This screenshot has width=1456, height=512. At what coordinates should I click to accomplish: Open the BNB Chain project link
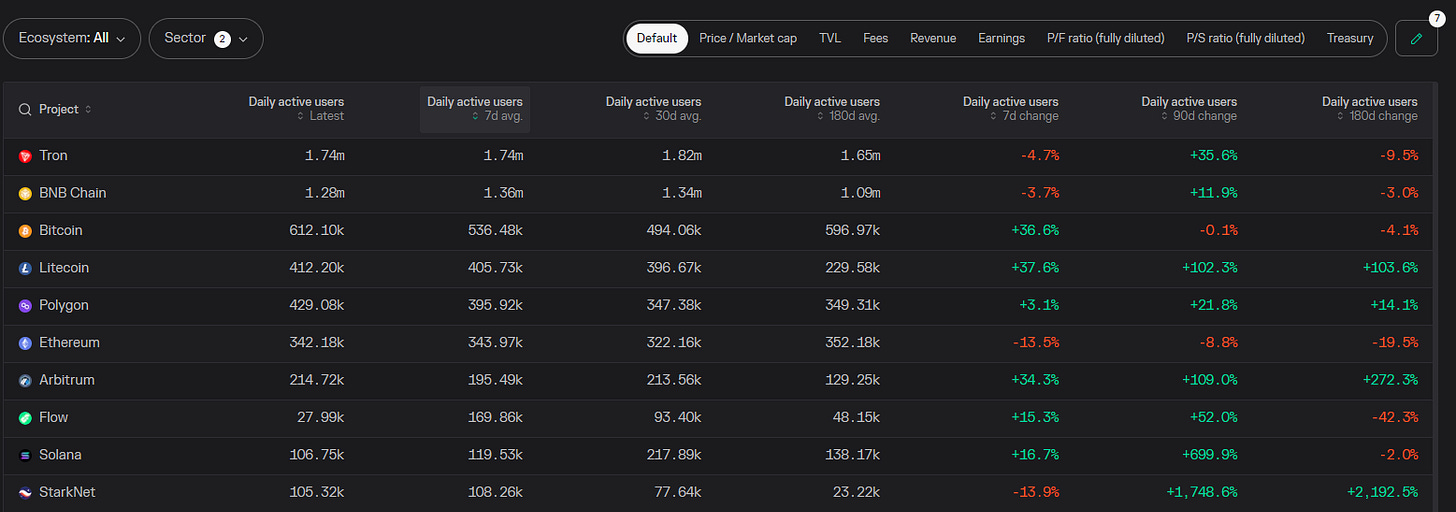72,193
